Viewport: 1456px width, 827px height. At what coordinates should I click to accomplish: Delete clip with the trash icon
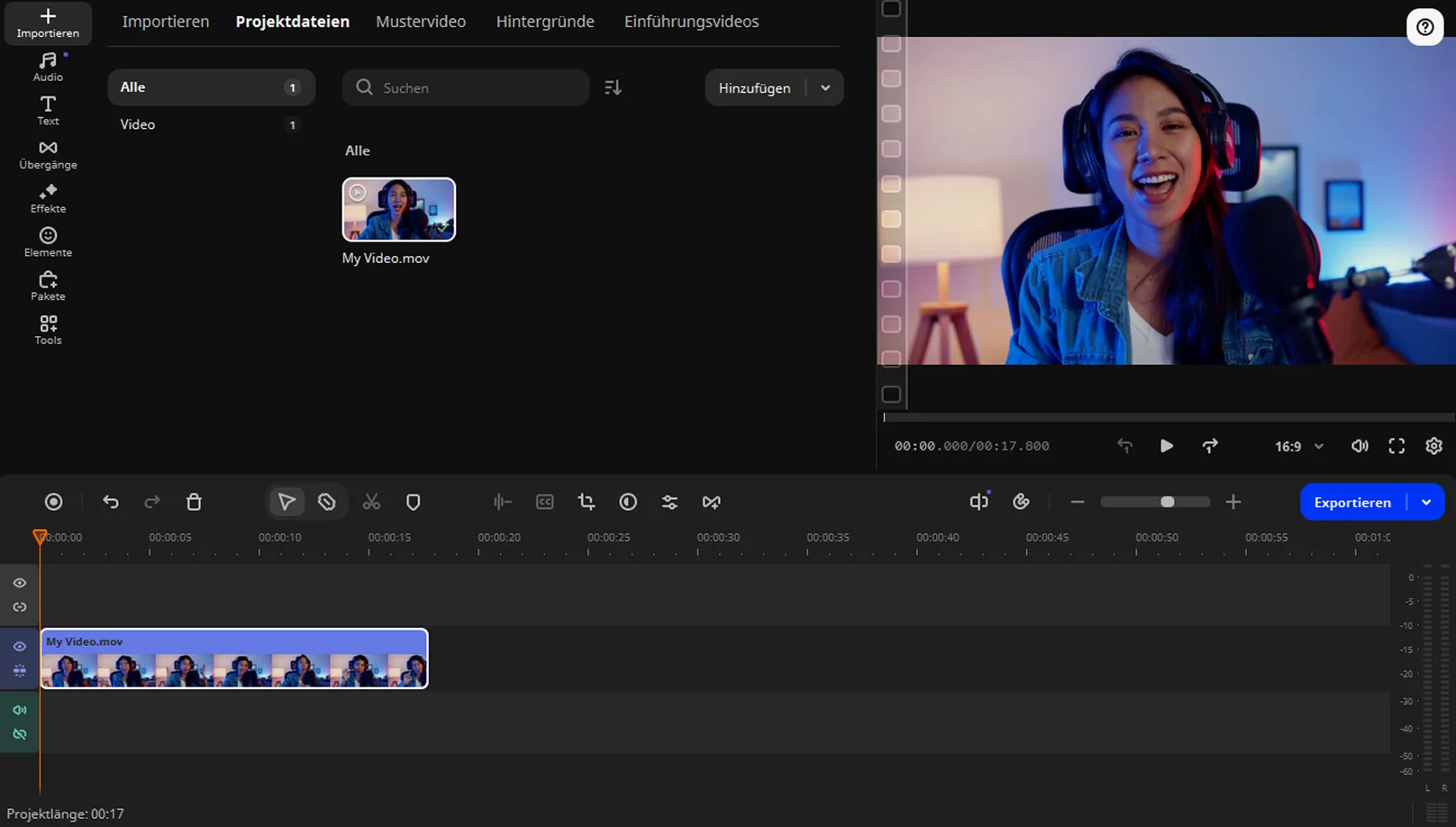point(194,502)
